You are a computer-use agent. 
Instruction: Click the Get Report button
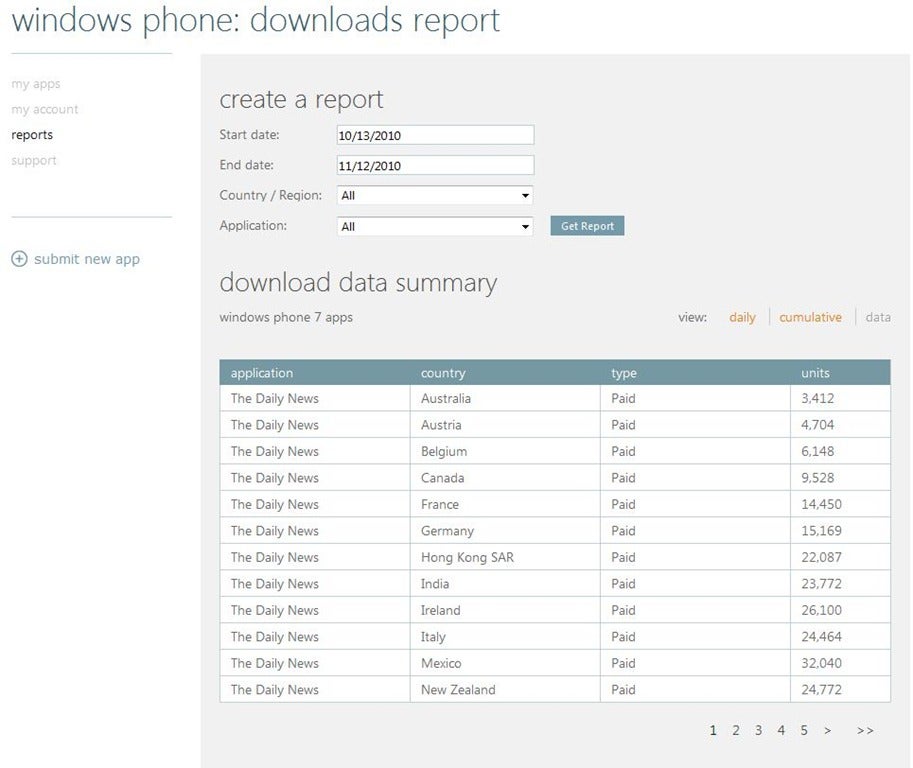coord(587,226)
